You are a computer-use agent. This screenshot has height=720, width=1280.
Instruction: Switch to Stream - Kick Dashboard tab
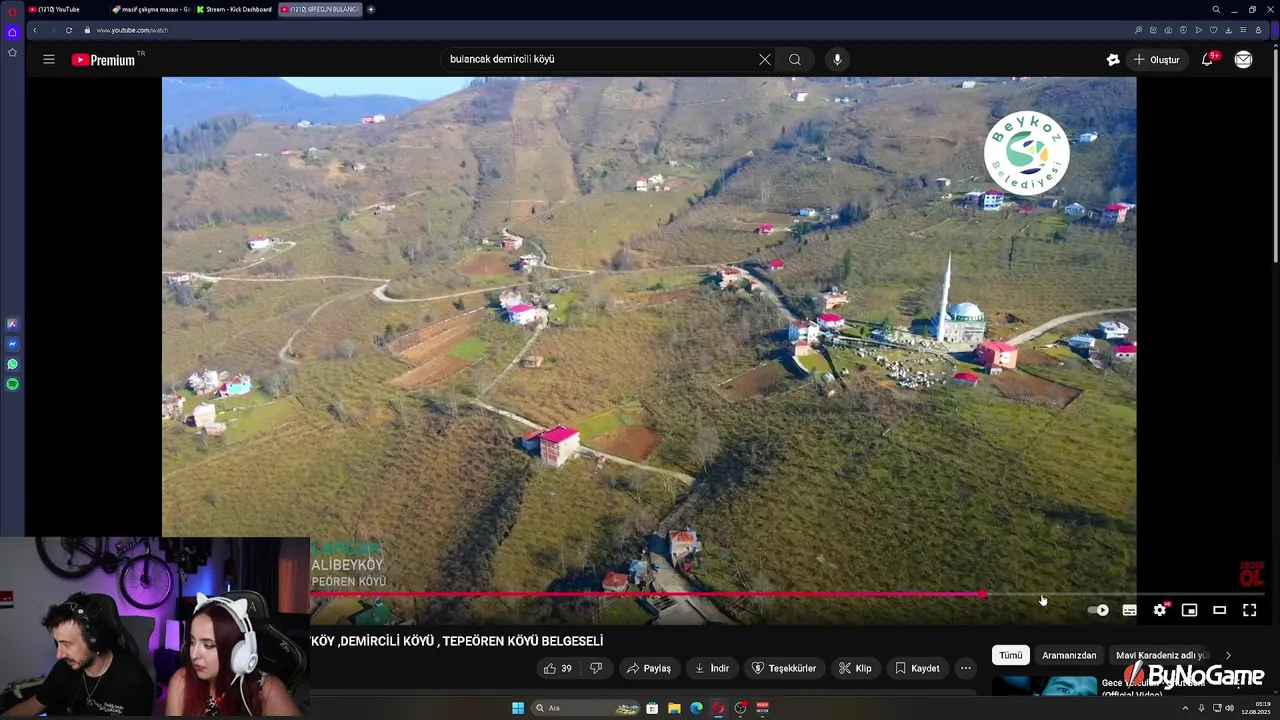(234, 9)
